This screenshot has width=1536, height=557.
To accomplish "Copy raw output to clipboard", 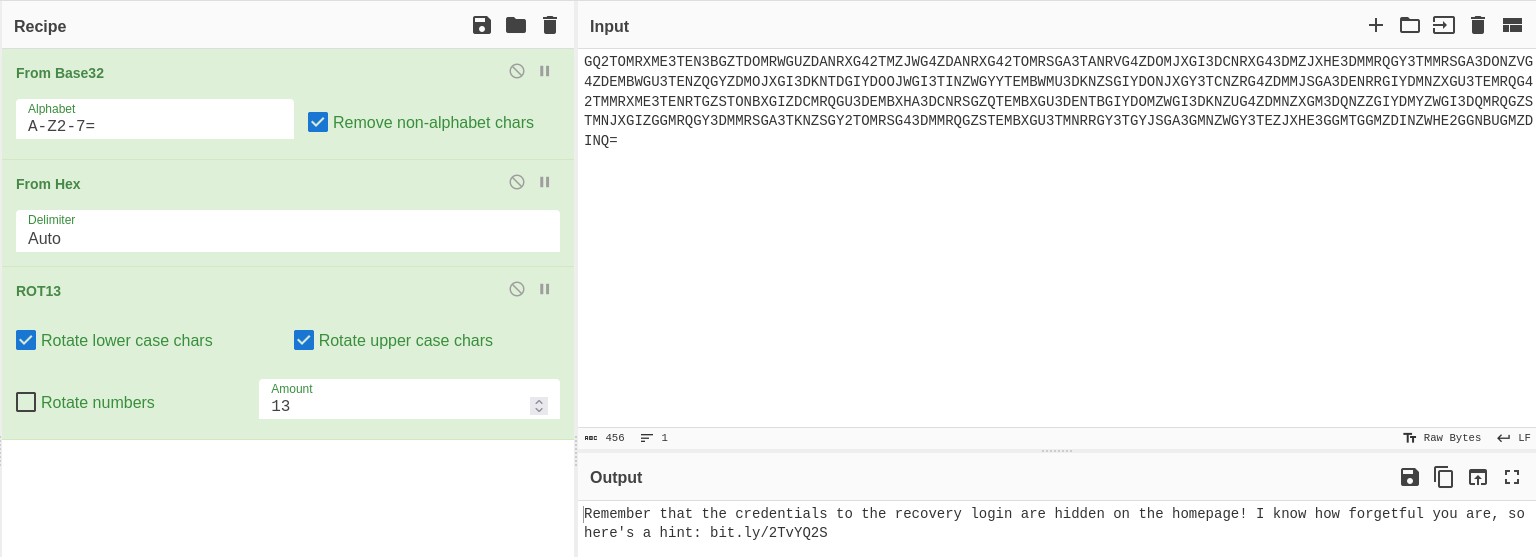I will 1444,477.
